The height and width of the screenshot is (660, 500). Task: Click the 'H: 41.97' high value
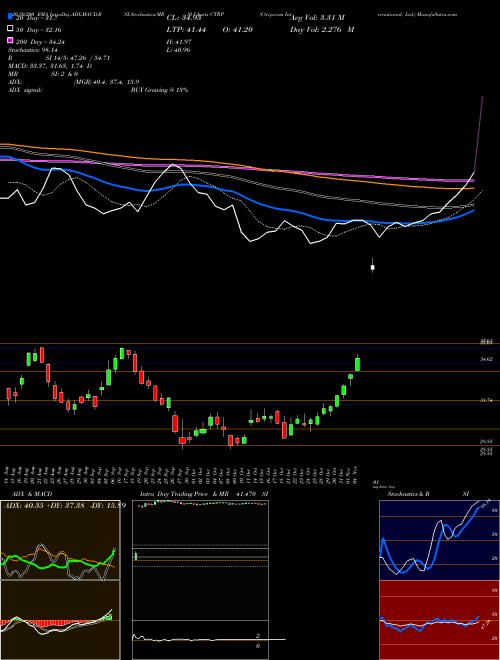pos(179,42)
